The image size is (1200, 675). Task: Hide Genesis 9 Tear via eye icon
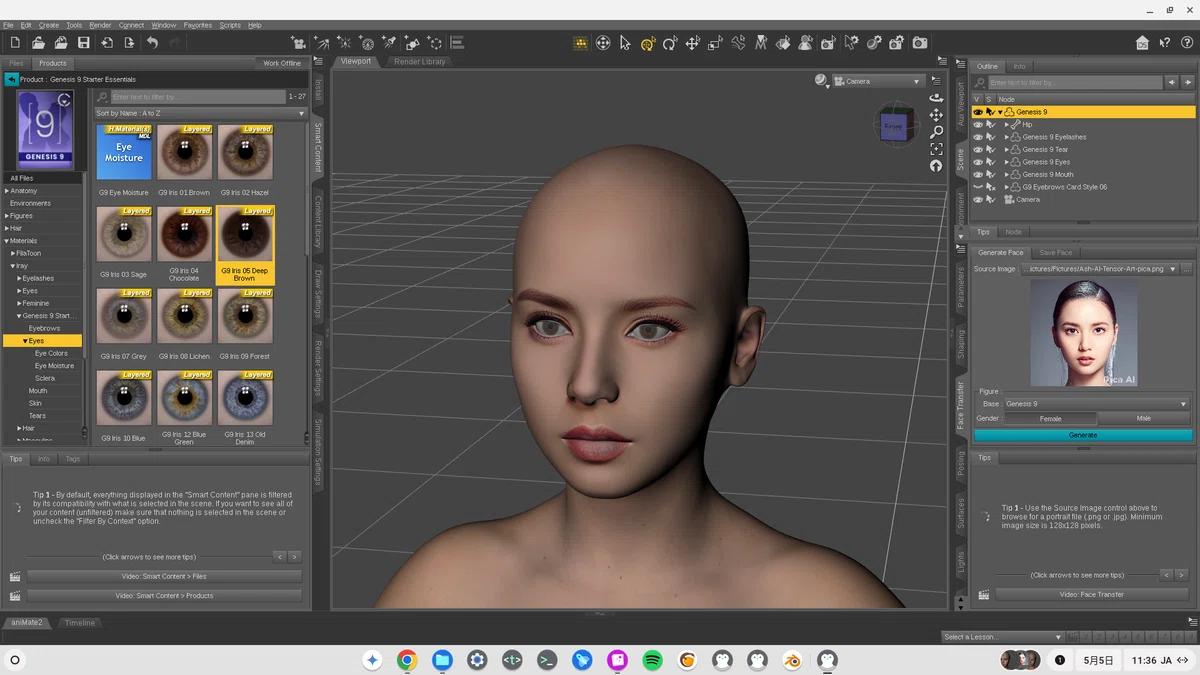978,150
